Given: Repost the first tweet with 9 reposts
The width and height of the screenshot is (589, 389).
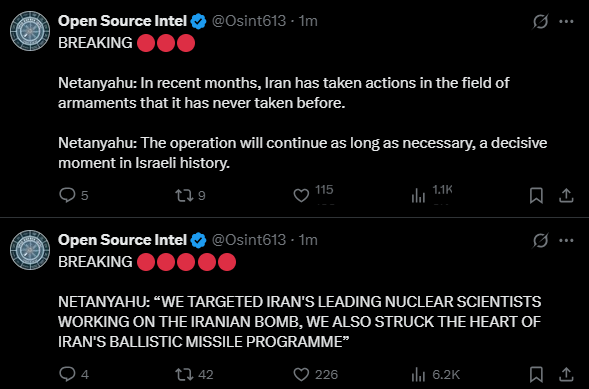Looking at the screenshot, I should point(184,195).
